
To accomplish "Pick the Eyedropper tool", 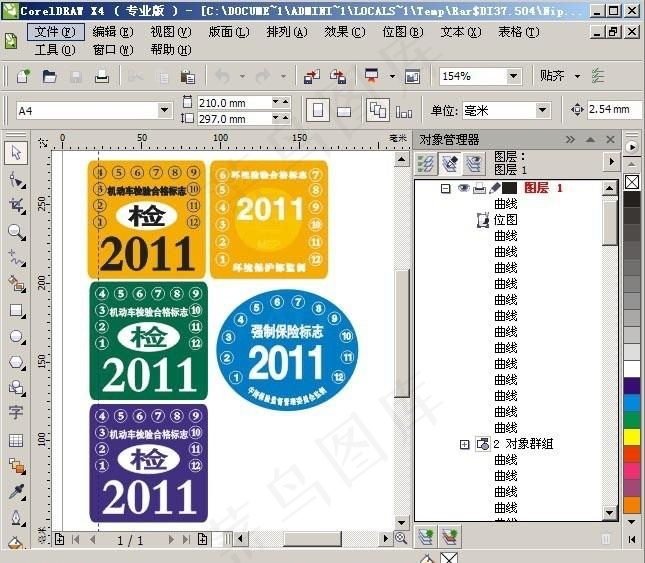I will coord(16,492).
